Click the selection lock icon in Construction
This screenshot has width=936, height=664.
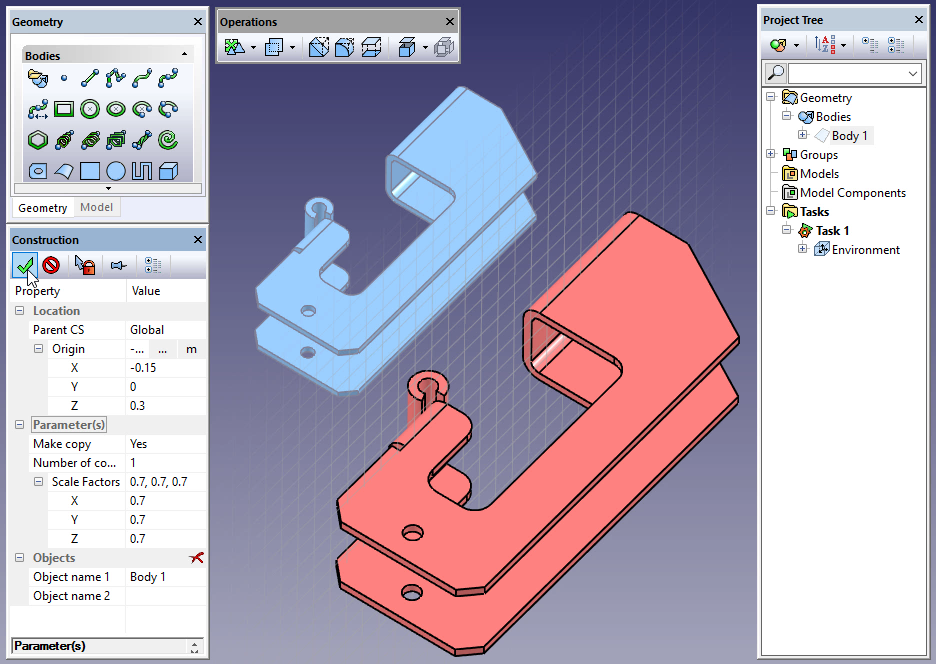click(x=84, y=265)
